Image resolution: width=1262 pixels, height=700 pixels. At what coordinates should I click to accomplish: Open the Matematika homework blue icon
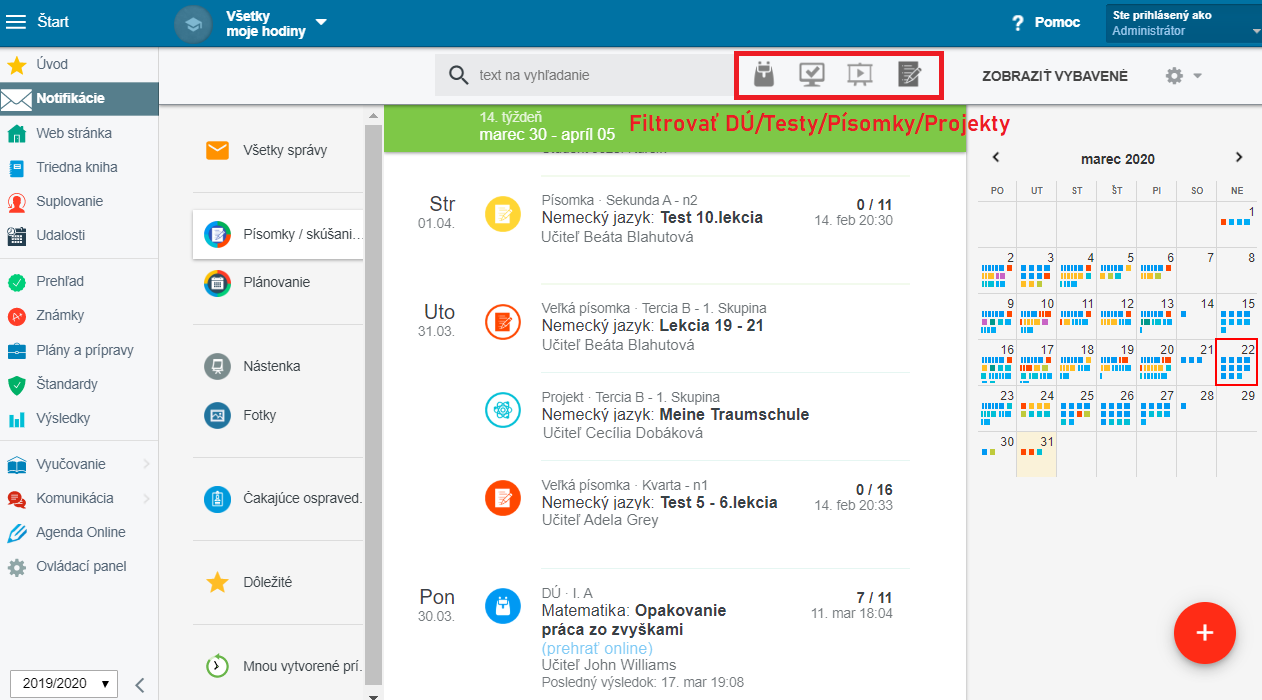coord(502,605)
